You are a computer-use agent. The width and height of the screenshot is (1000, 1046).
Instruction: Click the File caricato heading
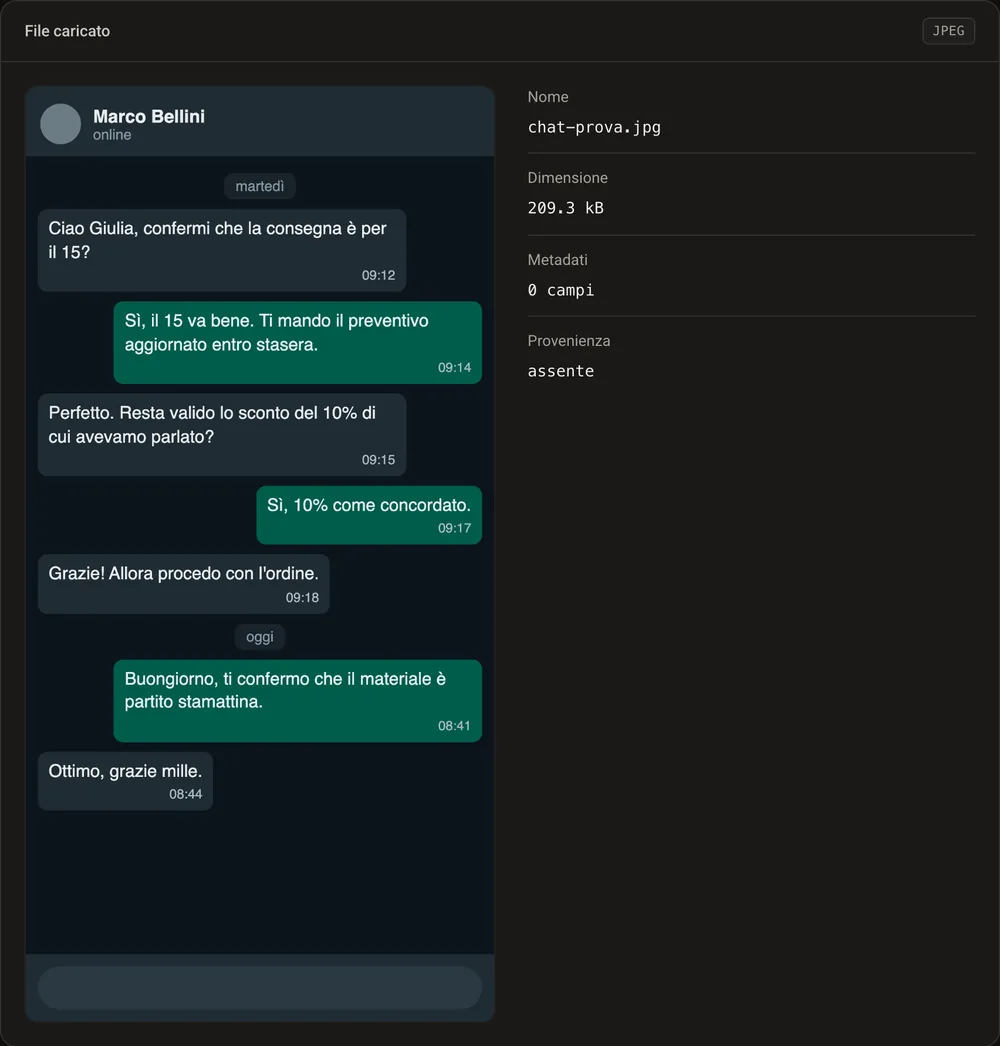[x=67, y=31]
